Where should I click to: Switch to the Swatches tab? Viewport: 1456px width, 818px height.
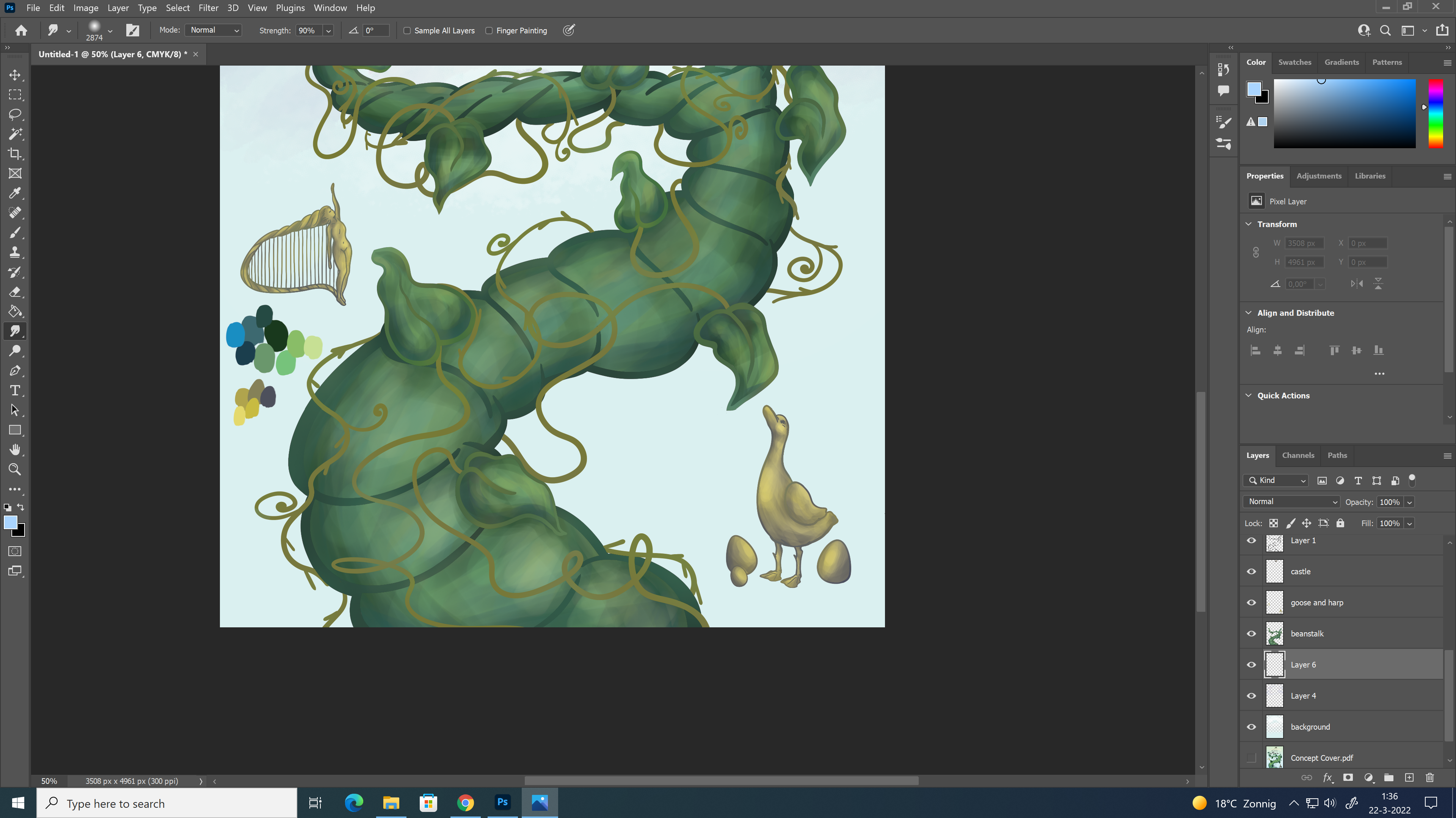[x=1294, y=62]
